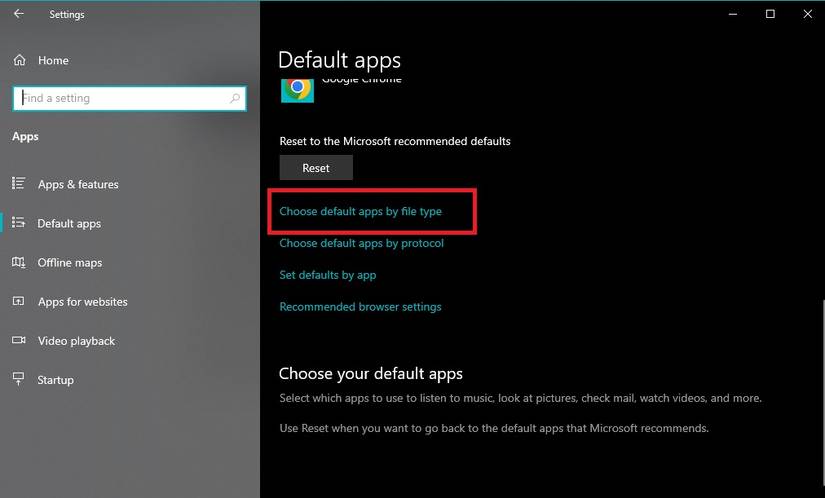The image size is (825, 498).
Task: Maximize the Settings window
Action: 770,14
